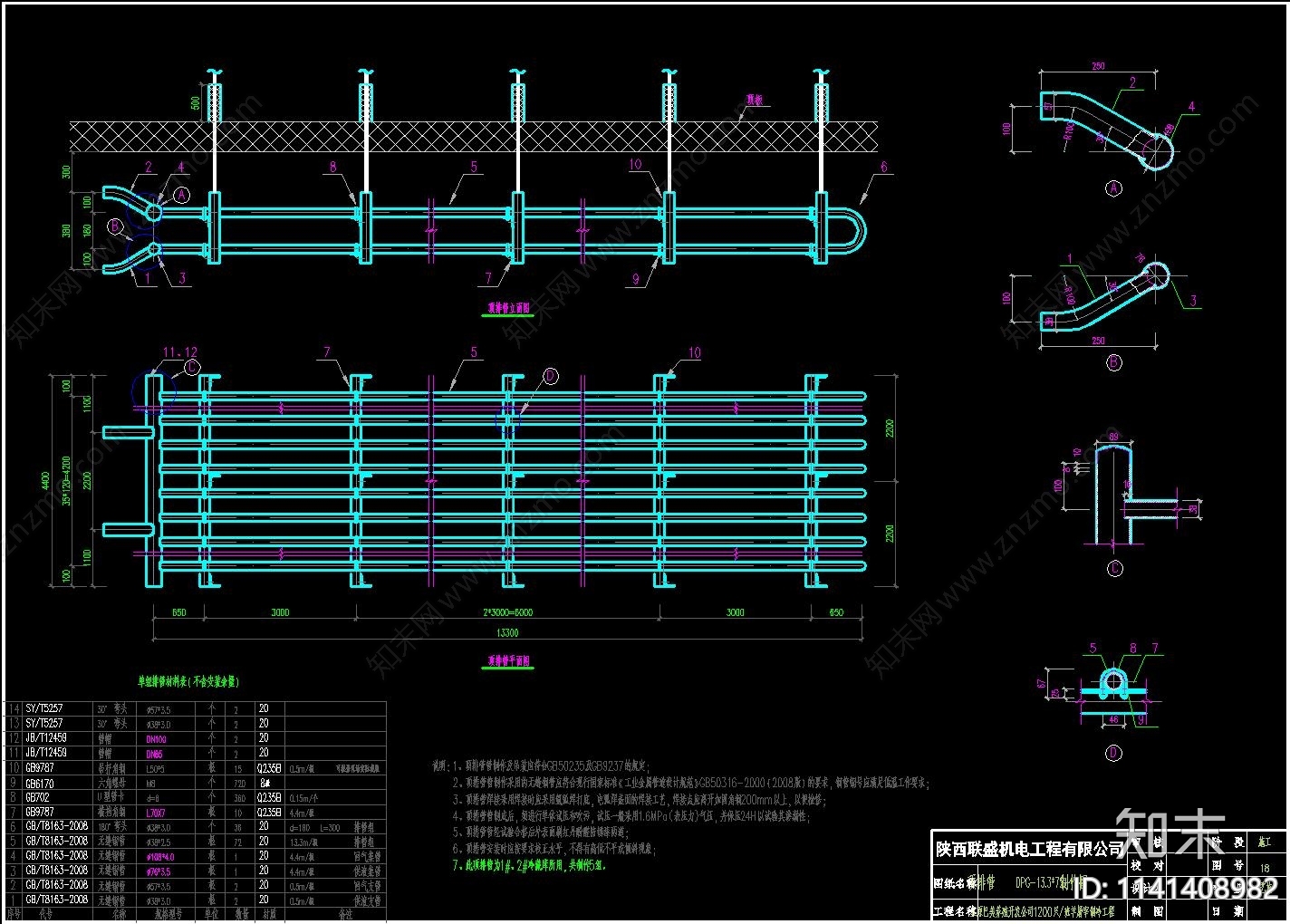
Task: Click the magenta L70X7 specification cell
Action: [x=157, y=813]
